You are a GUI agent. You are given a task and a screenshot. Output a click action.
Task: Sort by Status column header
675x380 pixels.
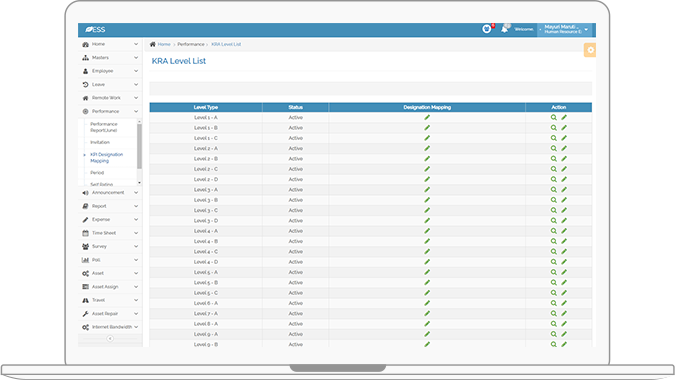click(295, 107)
